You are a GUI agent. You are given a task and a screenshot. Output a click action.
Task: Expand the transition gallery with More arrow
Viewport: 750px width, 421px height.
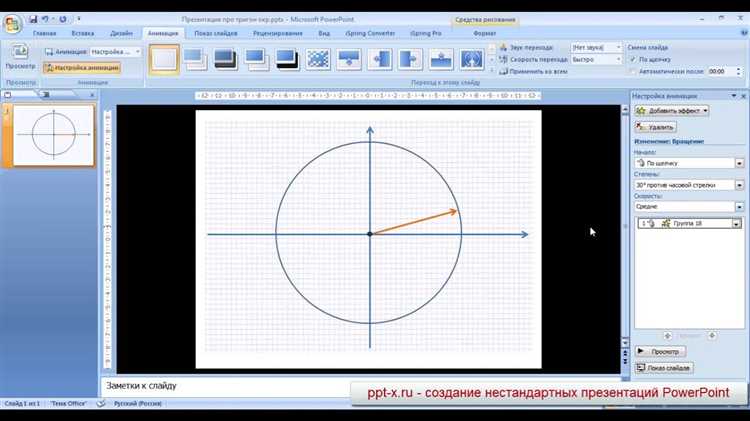coord(492,70)
